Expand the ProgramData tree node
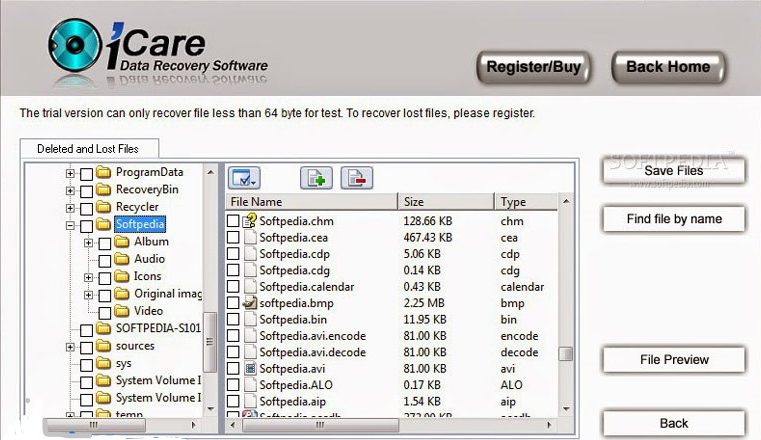The width and height of the screenshot is (761, 440). 70,173
